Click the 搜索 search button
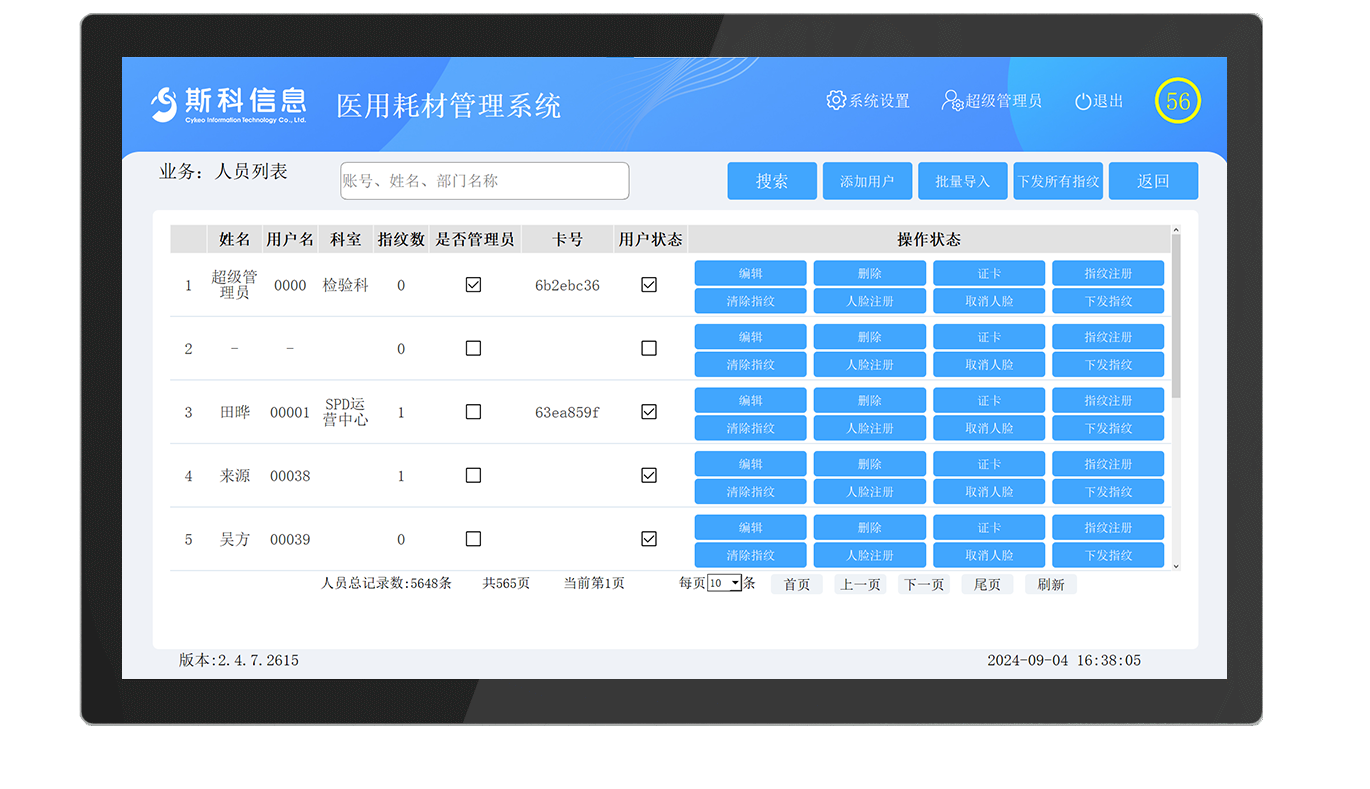 (772, 181)
